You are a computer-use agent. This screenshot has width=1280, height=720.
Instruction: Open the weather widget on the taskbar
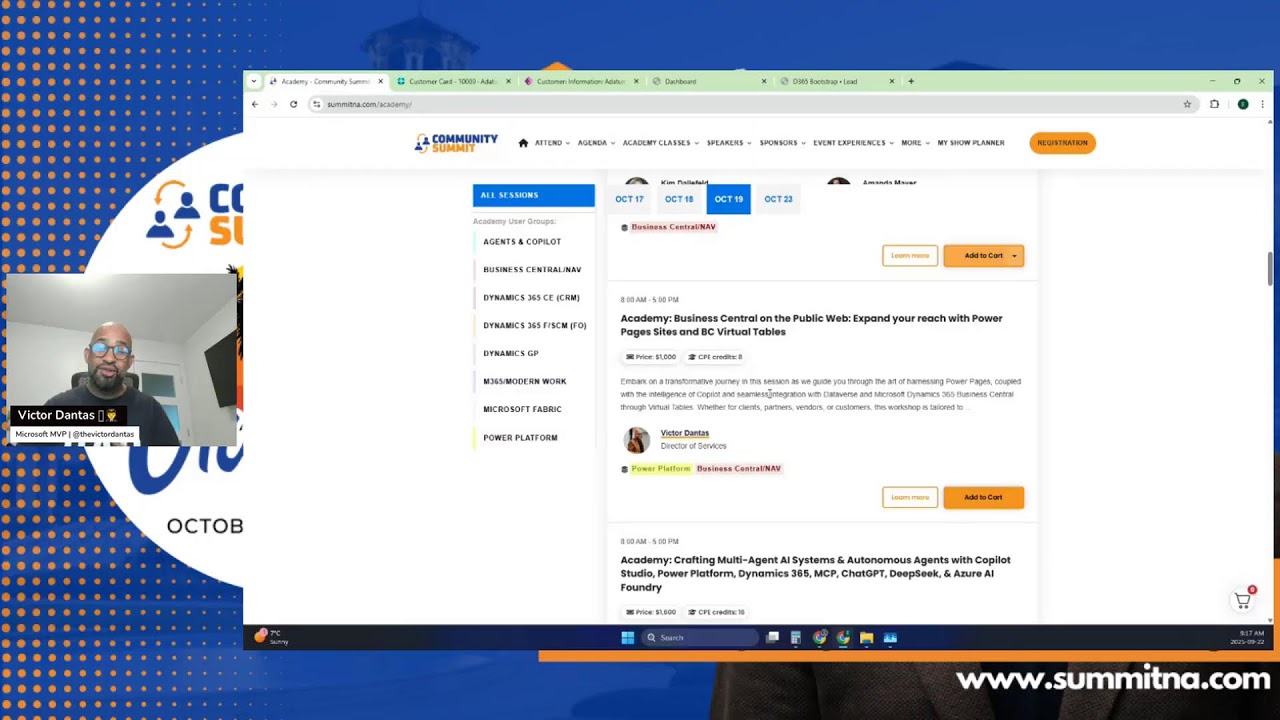270,637
